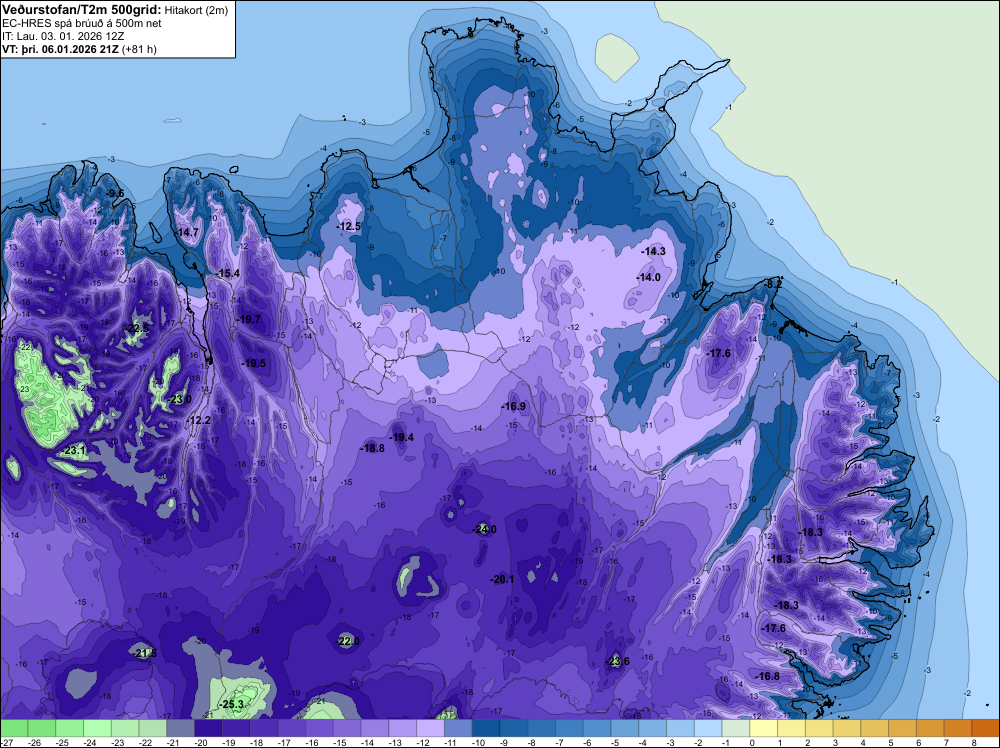Select the -14.0 temperature value
The width and height of the screenshot is (1000, 748).
click(649, 277)
